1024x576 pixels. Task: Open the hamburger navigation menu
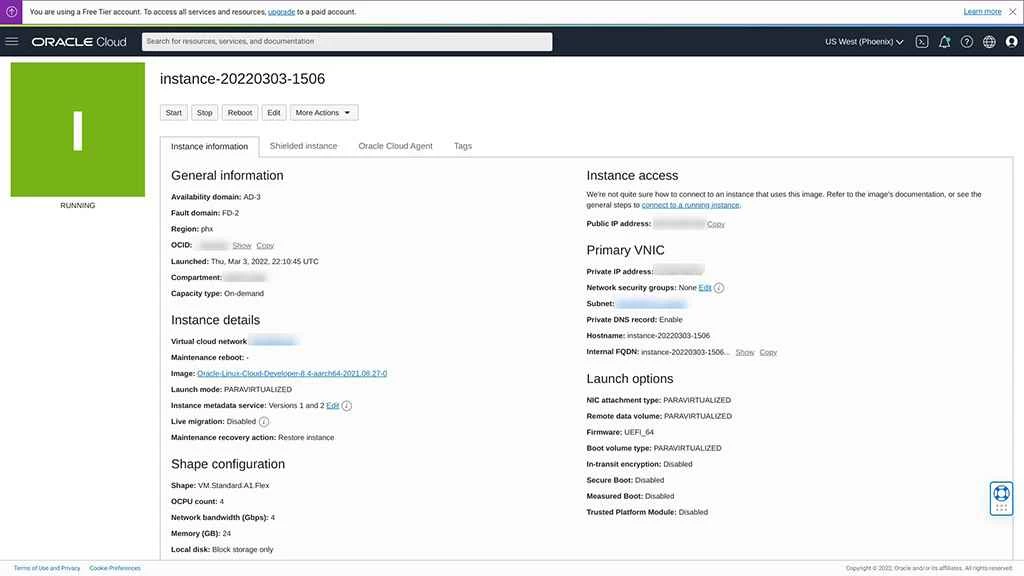click(x=12, y=42)
